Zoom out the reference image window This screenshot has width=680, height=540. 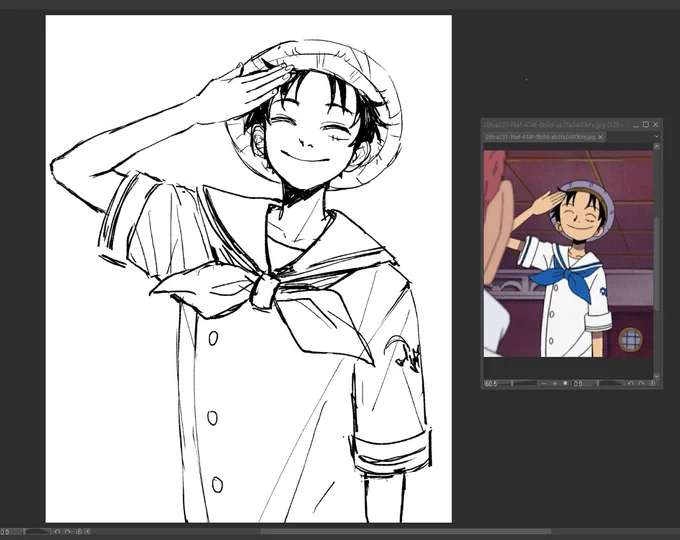pyautogui.click(x=544, y=383)
